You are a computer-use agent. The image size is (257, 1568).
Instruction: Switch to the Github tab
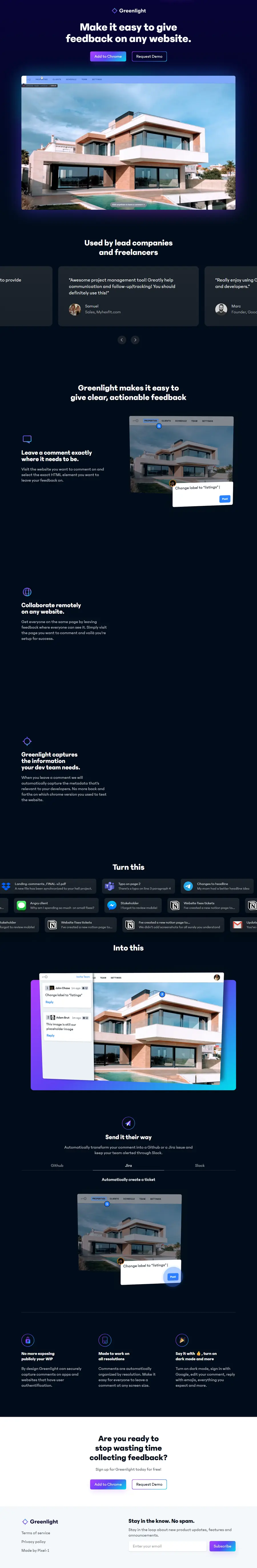(57, 1166)
